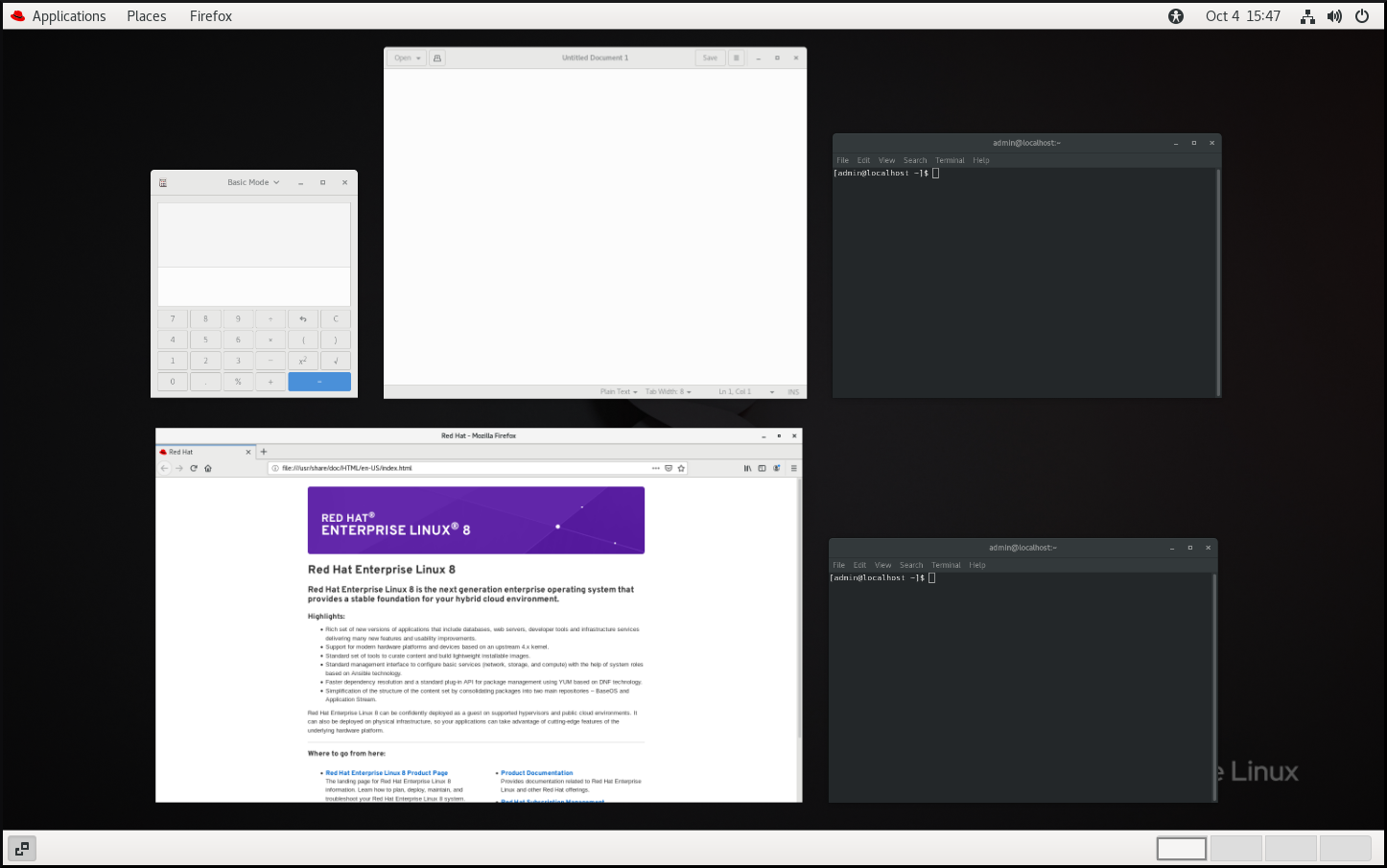
Task: Open the clock showing Oct 4 15:47
Action: (1243, 16)
